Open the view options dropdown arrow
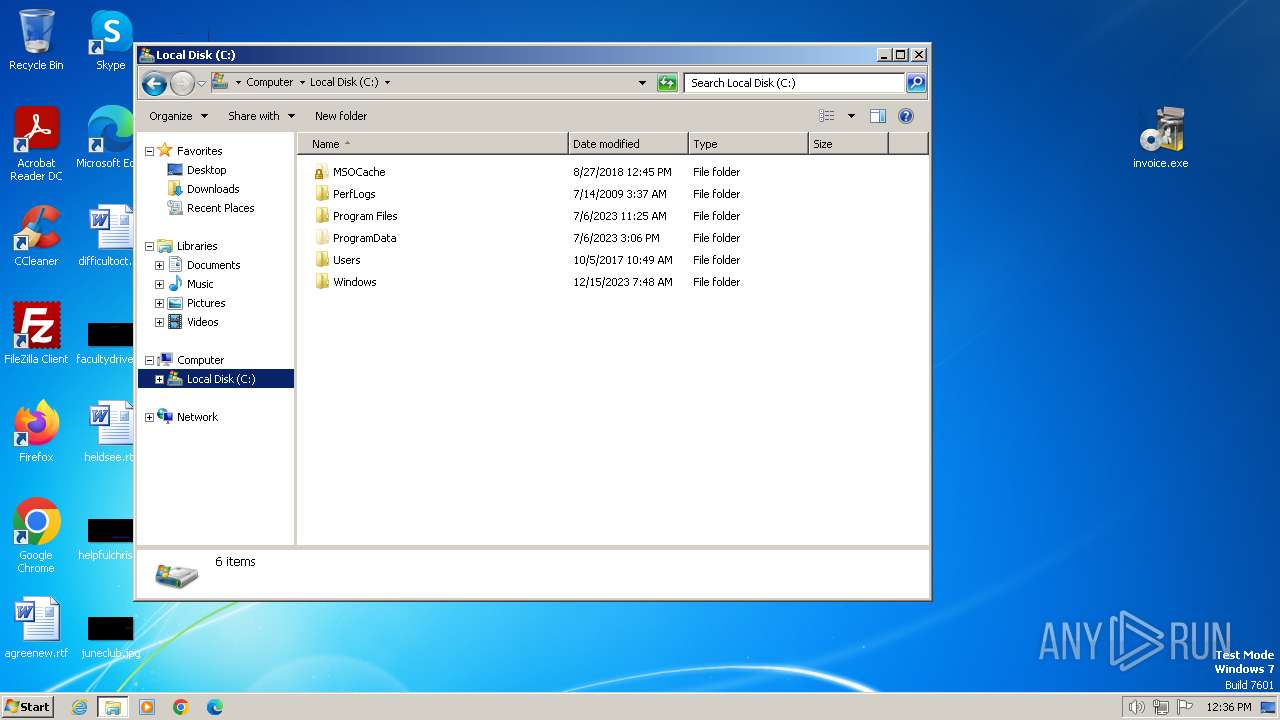Viewport: 1280px width, 720px height. coord(851,116)
